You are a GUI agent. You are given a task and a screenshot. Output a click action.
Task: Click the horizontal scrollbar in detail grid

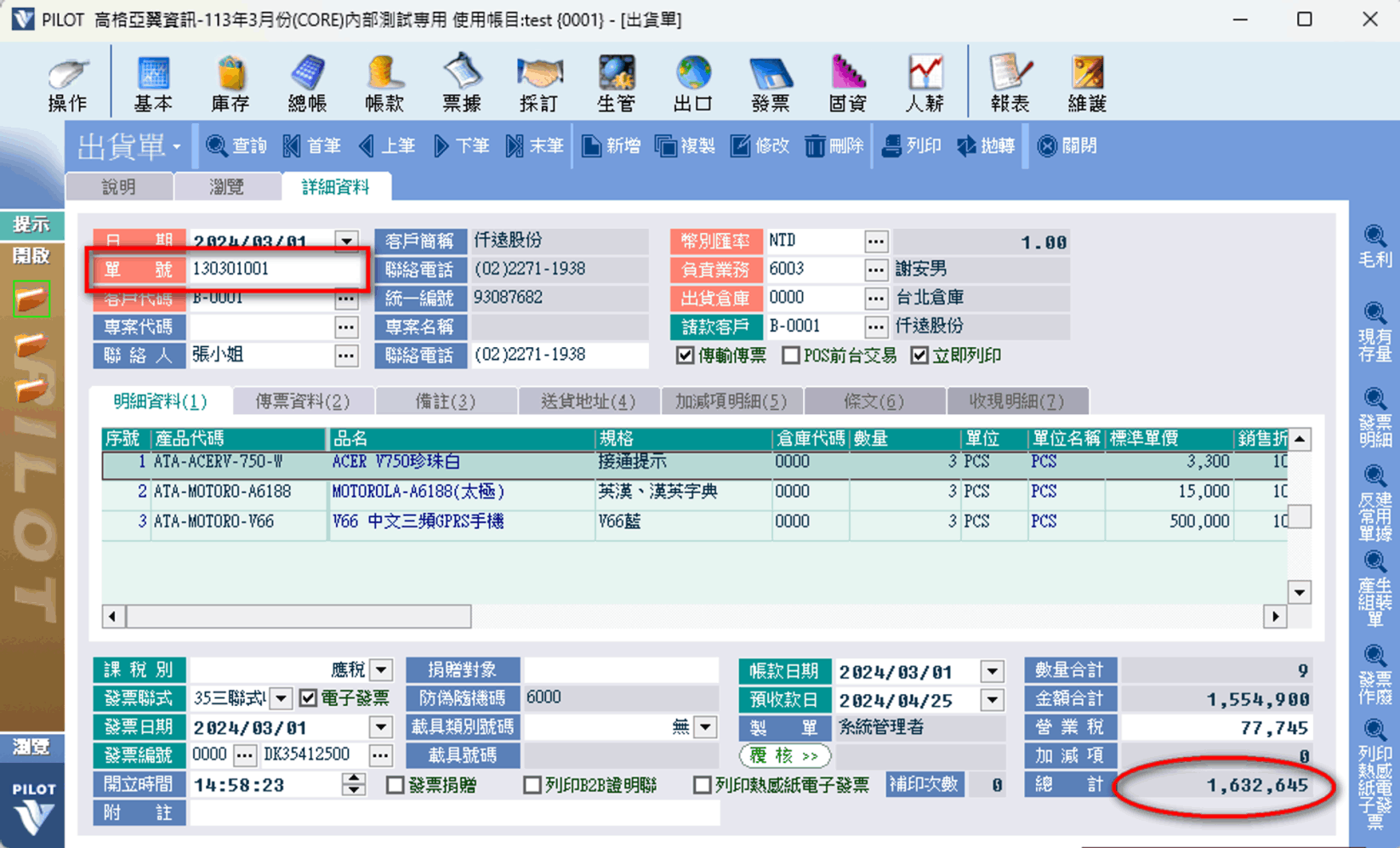point(298,616)
